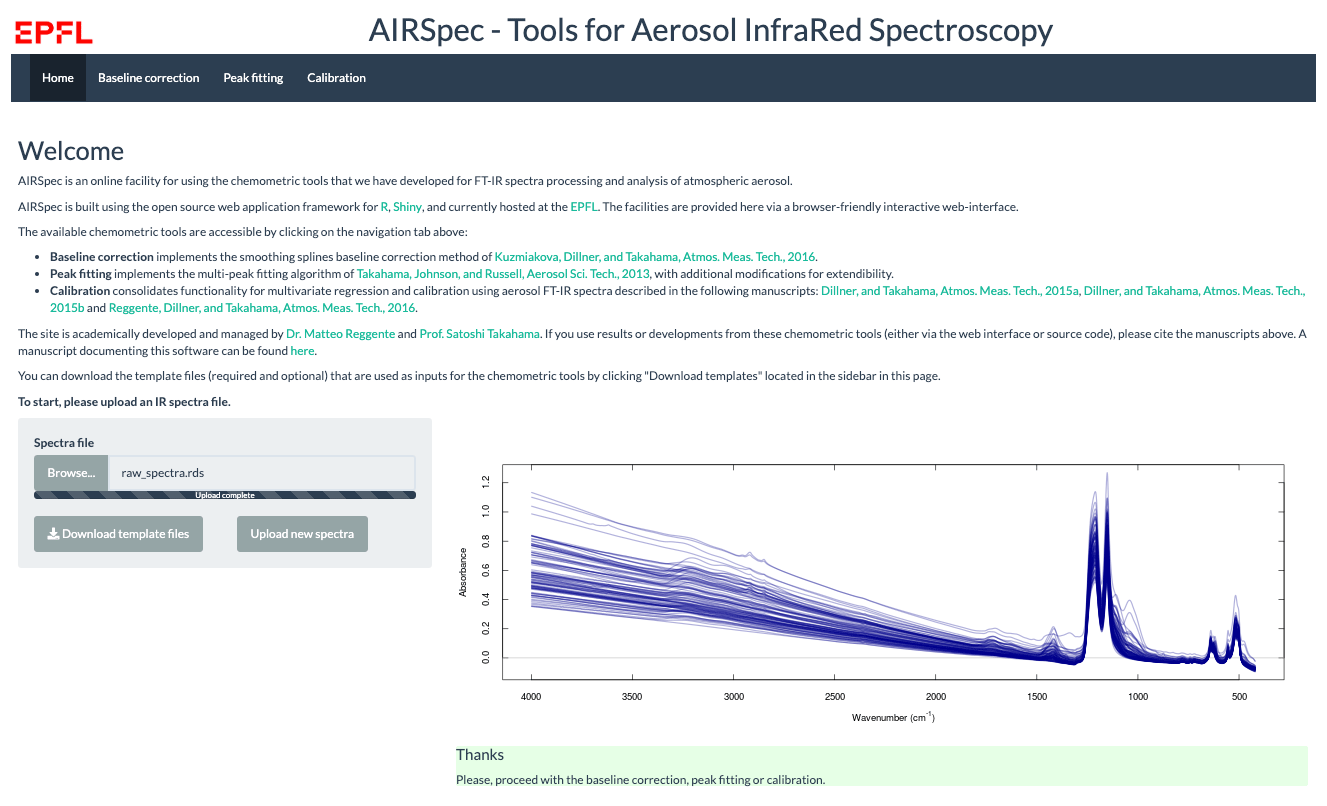Screen dimensions: 1327x806
Task: Open the Peak fitting tab
Action: click(253, 78)
